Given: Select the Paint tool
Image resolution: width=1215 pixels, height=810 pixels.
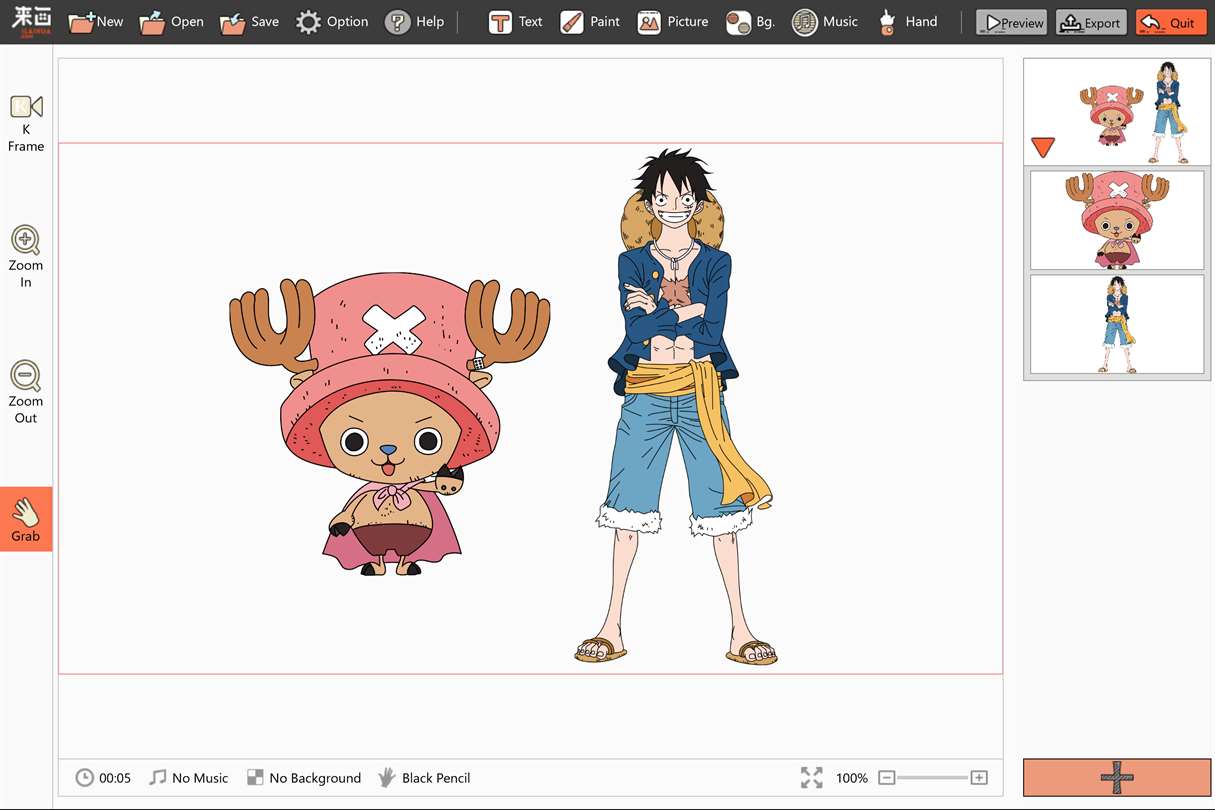Looking at the screenshot, I should 590,22.
